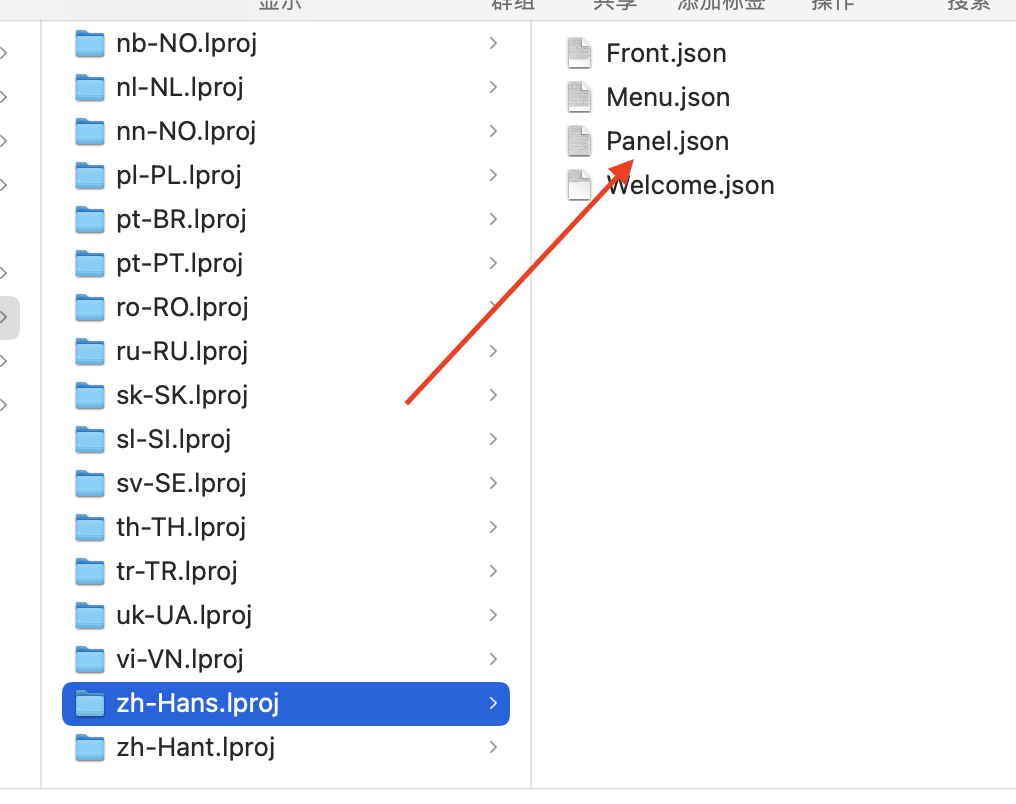The width and height of the screenshot is (1016, 804).
Task: Select the nb-NO.lproj folder icon
Action: click(x=89, y=43)
